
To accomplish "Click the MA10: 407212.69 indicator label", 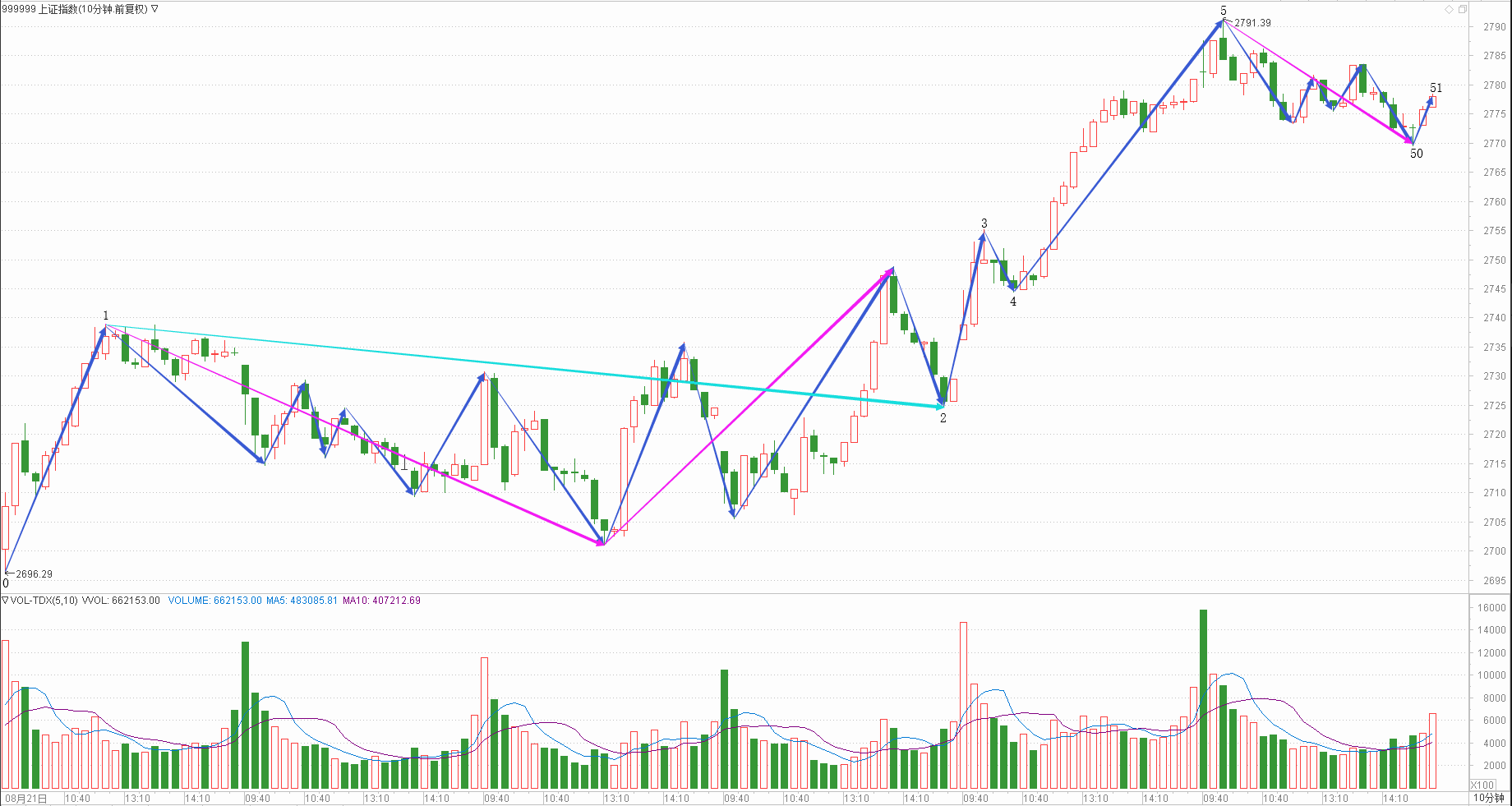I will (381, 601).
